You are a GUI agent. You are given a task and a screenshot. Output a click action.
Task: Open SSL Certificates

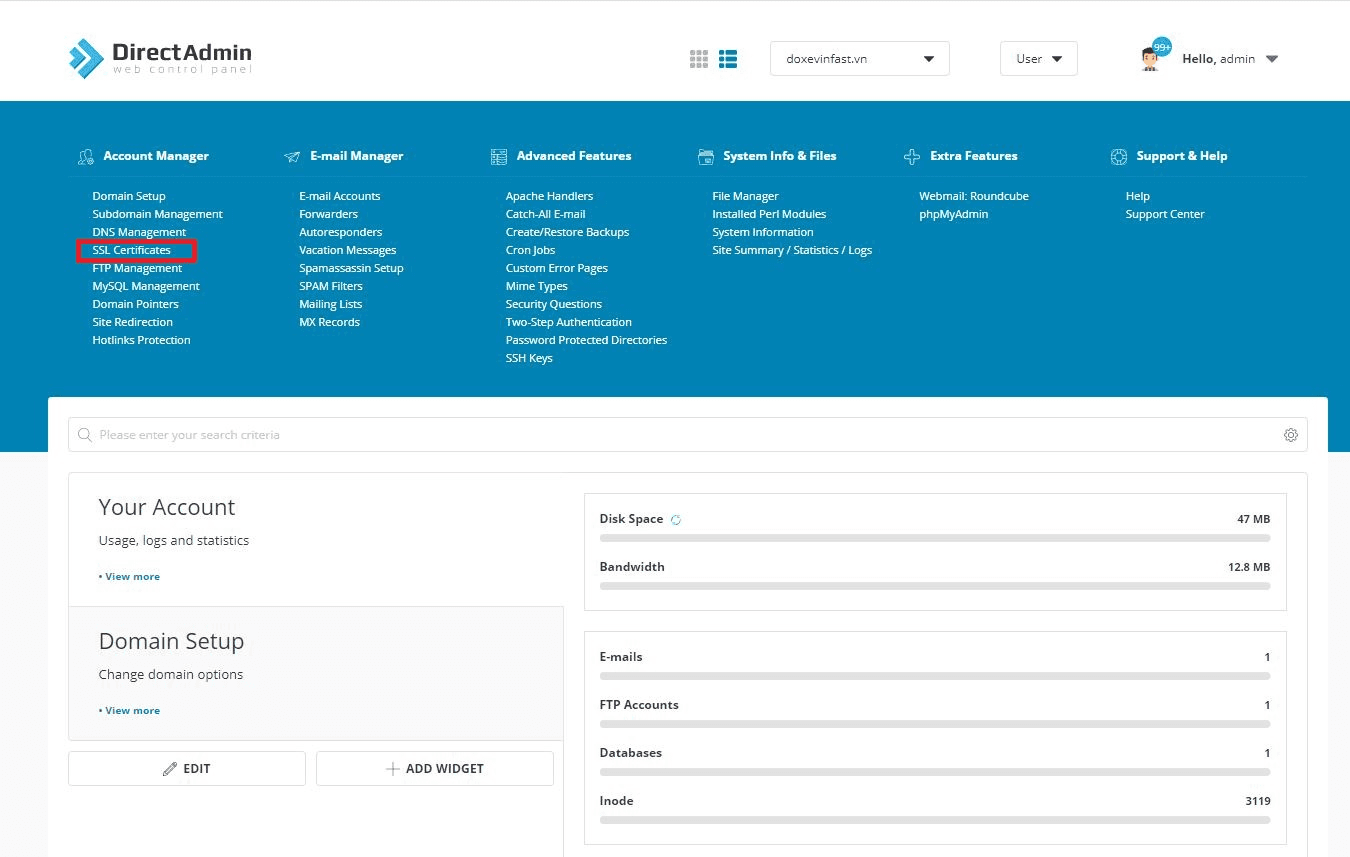[132, 250]
